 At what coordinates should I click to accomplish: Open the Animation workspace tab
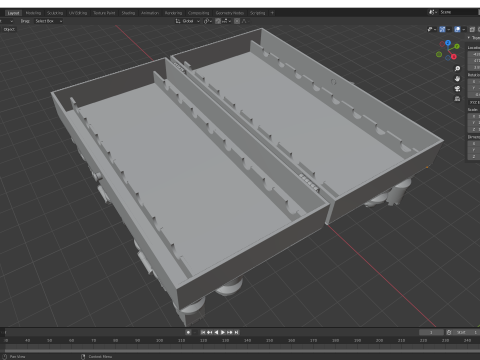[x=150, y=13]
